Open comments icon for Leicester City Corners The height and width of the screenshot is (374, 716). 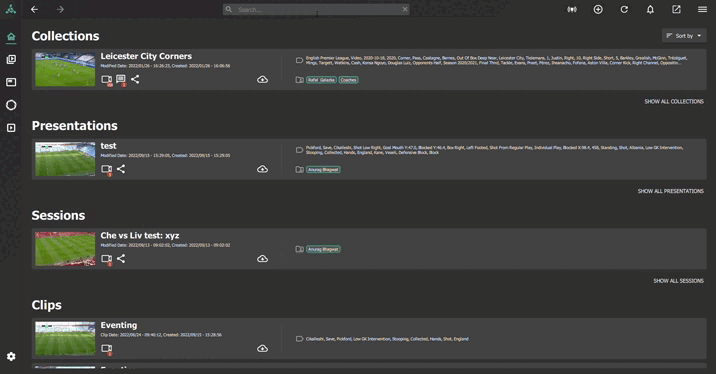click(121, 80)
